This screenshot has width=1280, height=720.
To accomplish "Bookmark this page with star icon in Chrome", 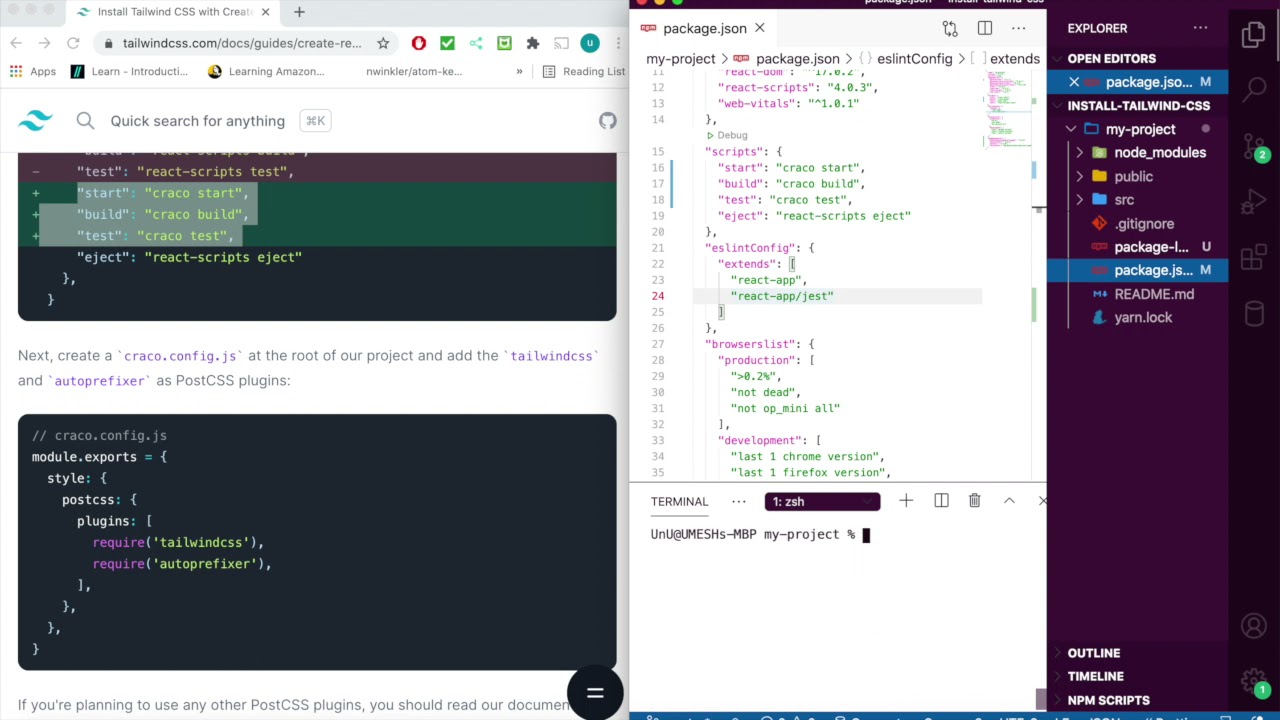I will 383,43.
